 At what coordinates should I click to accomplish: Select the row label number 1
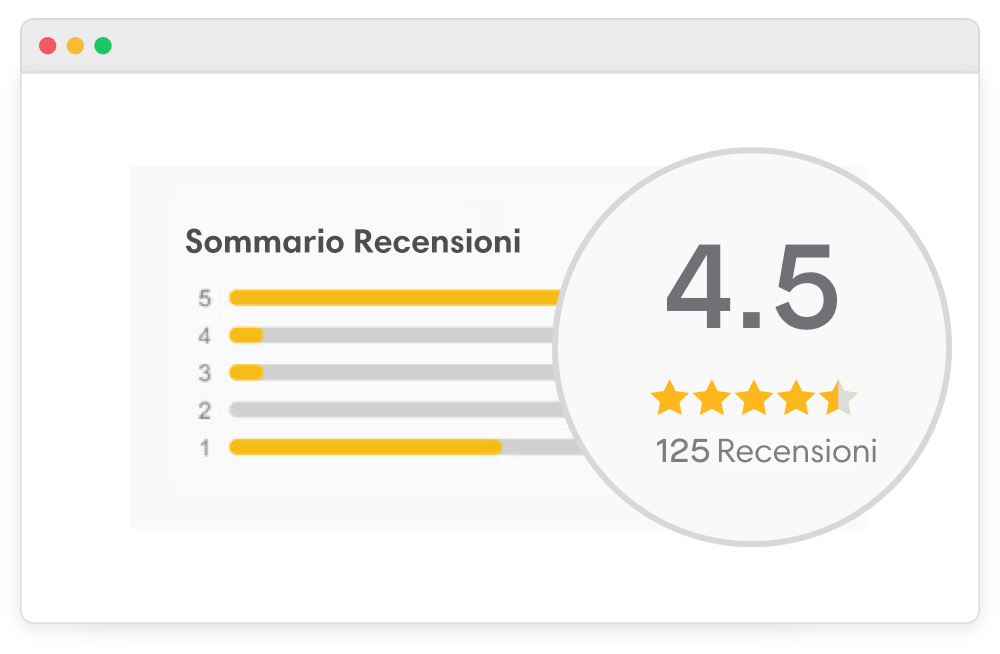click(x=205, y=448)
